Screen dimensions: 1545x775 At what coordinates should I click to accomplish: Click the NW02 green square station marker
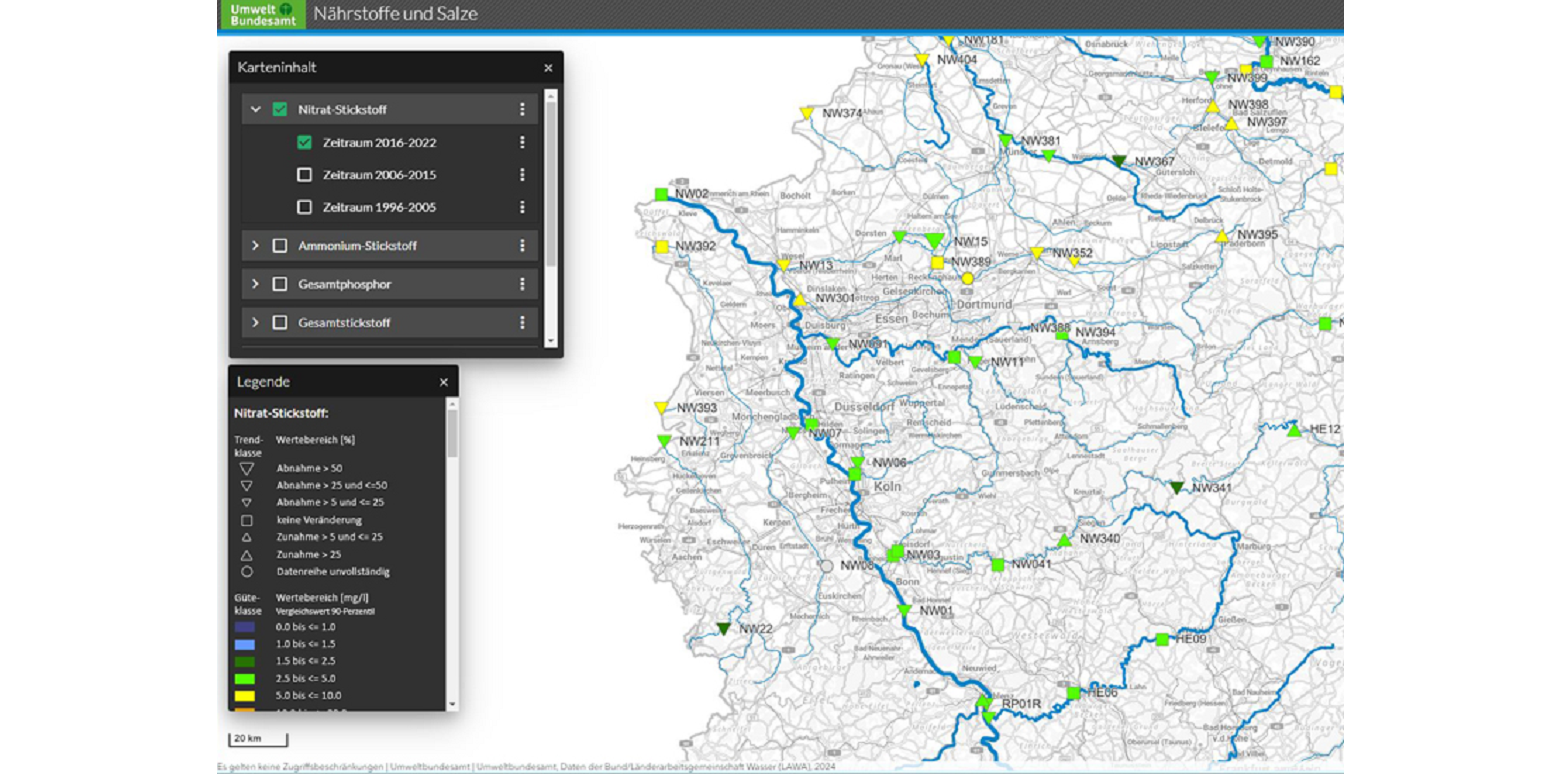coord(661,194)
